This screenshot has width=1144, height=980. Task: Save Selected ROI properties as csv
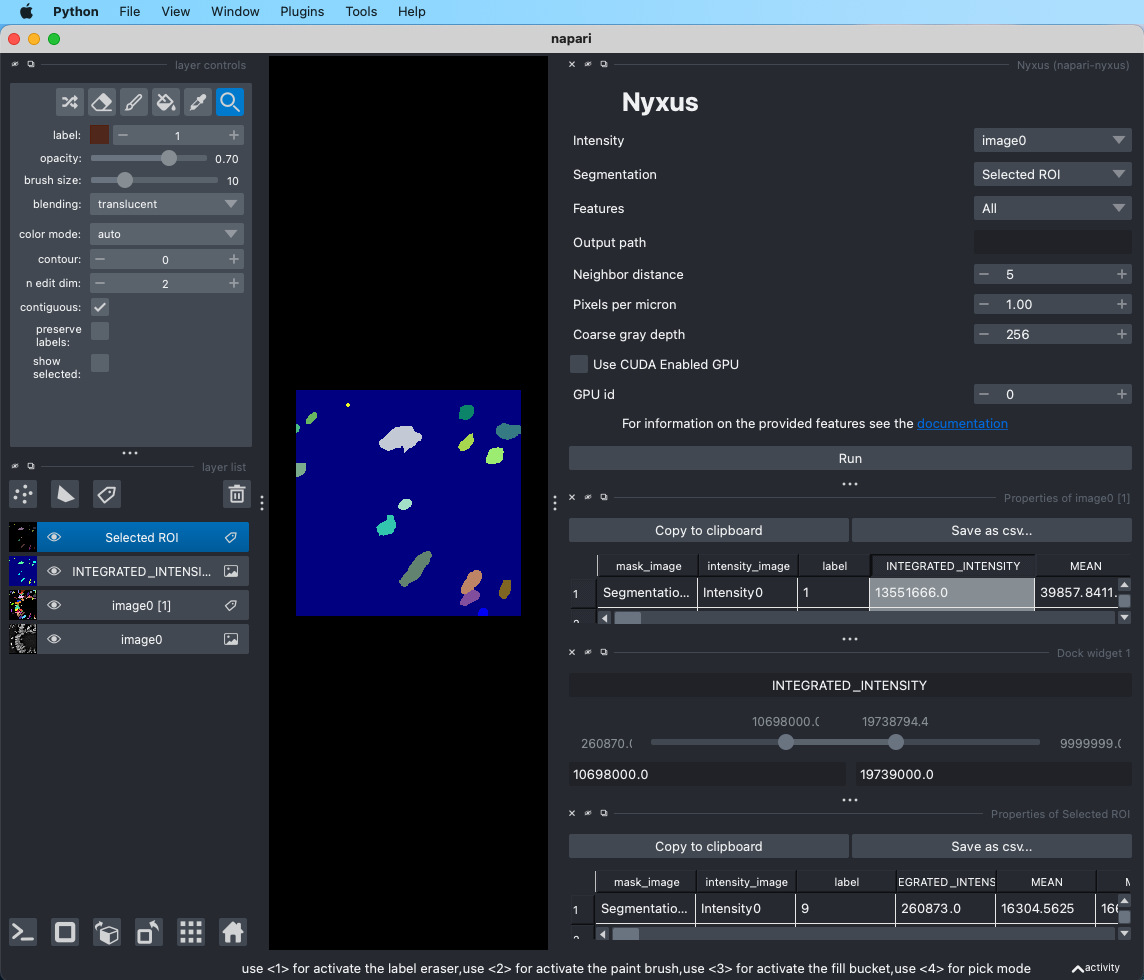992,846
